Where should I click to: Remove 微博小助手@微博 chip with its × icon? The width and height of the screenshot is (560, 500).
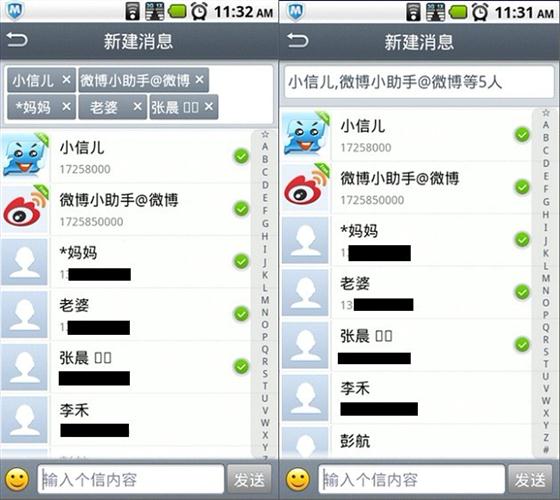click(x=199, y=79)
